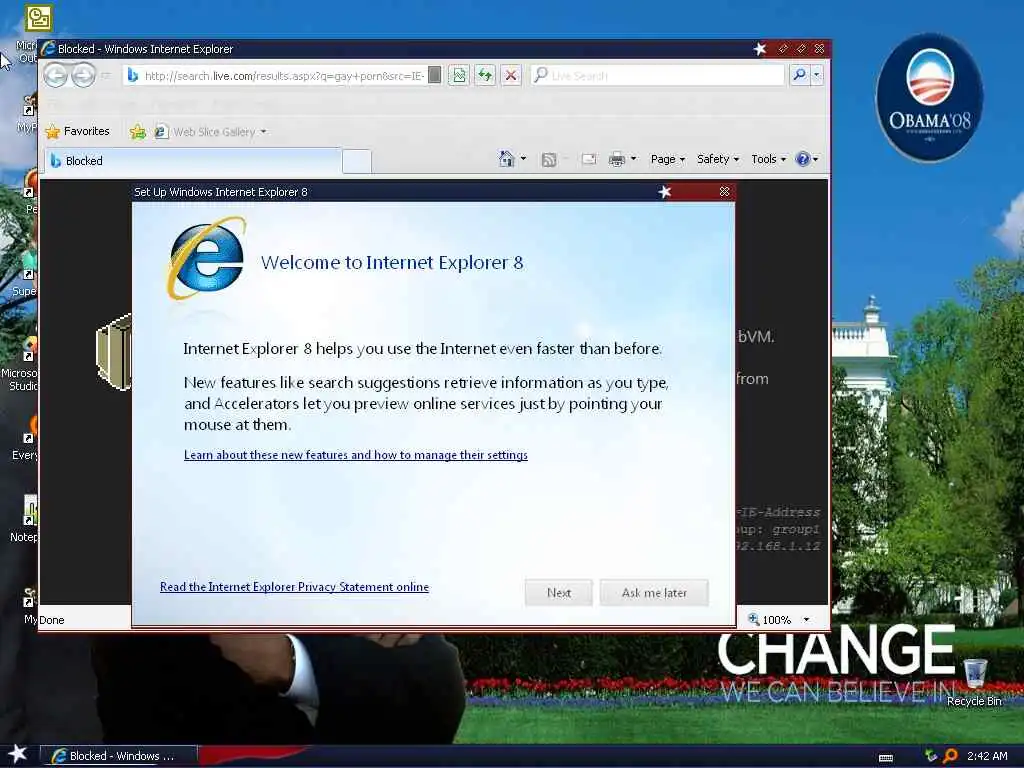Click the 2:42 AM clock in tray
The width and height of the screenshot is (1024, 768).
tap(987, 756)
